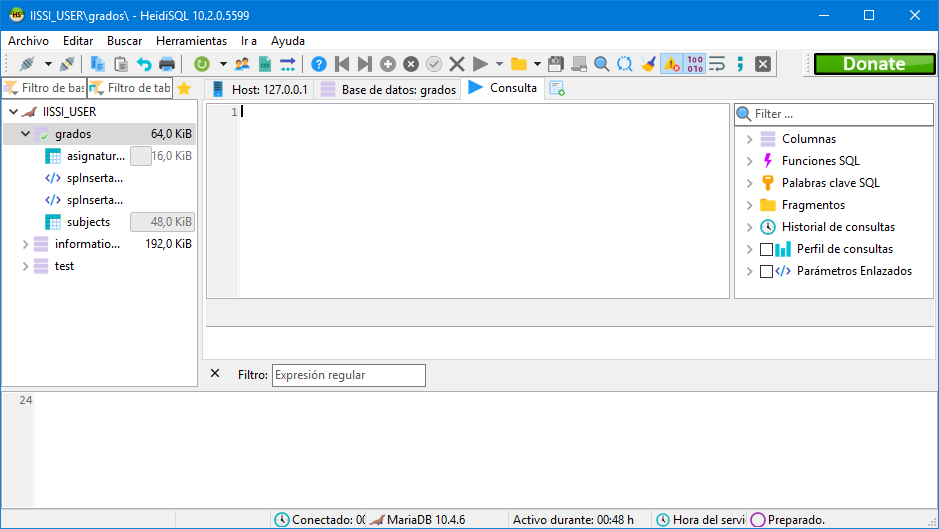Screen dimensions: 939x529
Task: Click the green Donate button
Action: tap(874, 64)
